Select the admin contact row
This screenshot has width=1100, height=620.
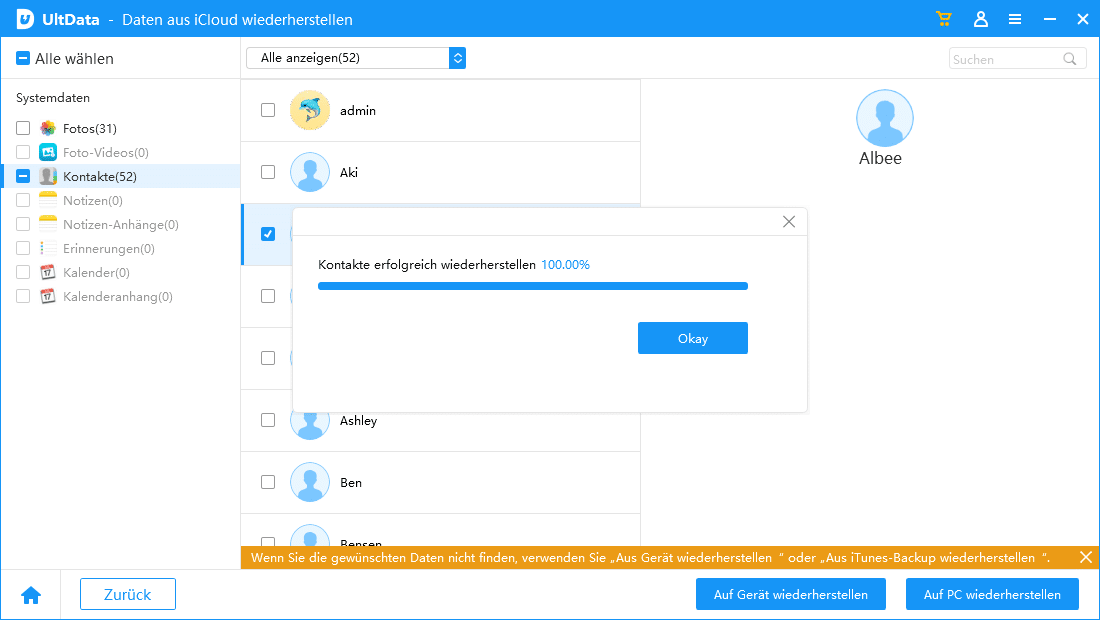pyautogui.click(x=441, y=110)
